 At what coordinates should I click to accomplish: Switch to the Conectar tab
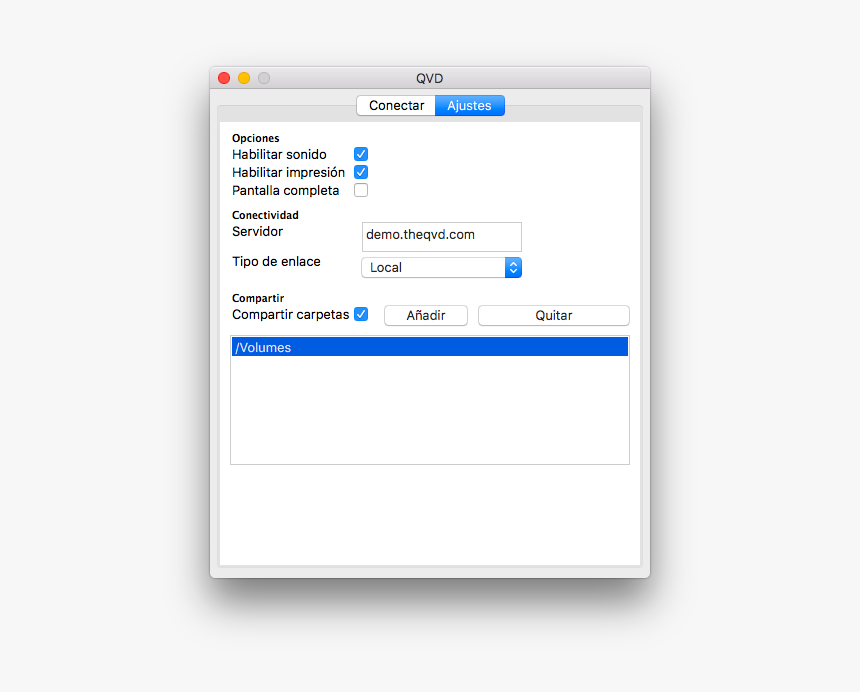tap(396, 106)
